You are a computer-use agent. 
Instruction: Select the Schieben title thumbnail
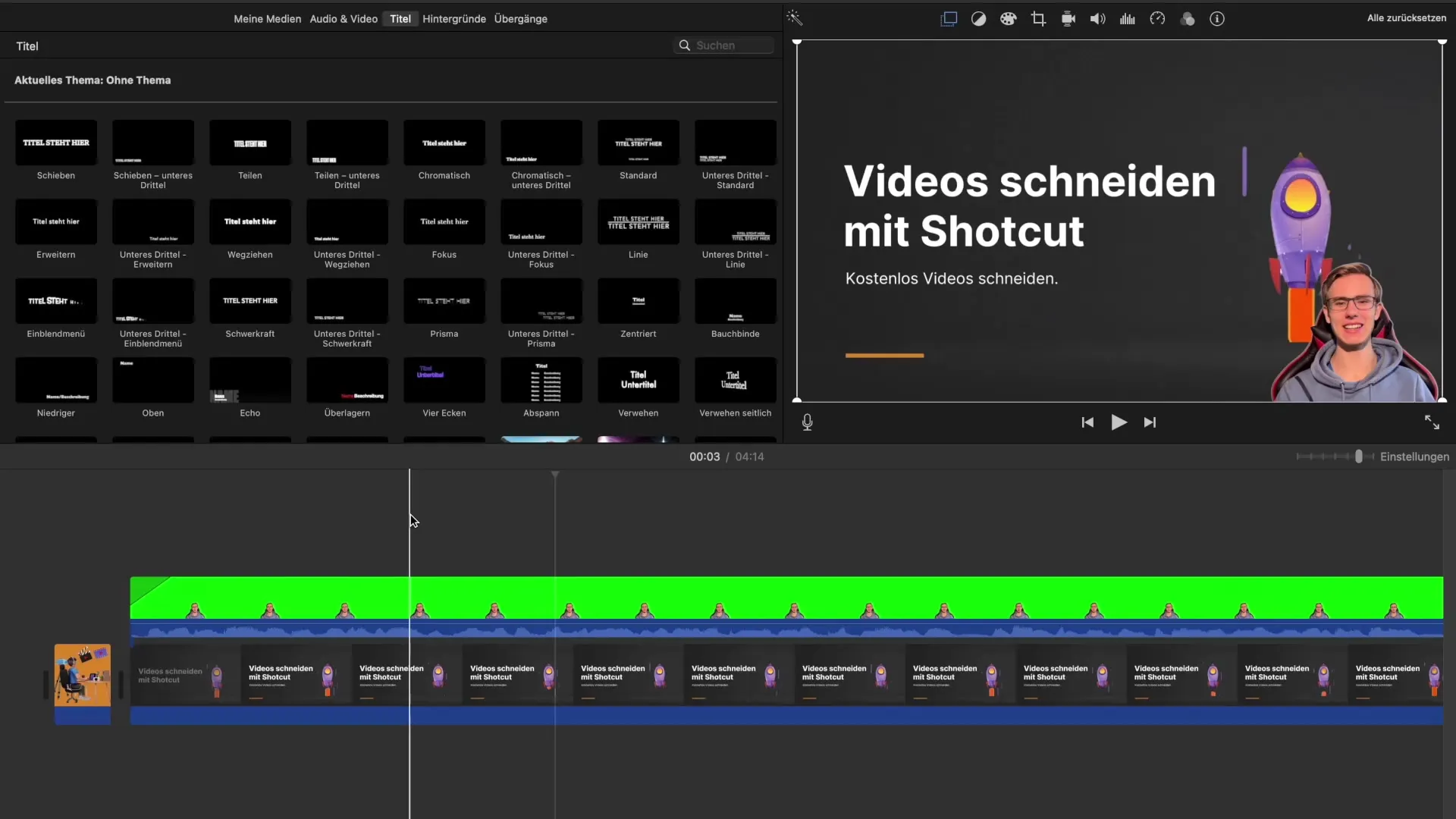click(56, 143)
